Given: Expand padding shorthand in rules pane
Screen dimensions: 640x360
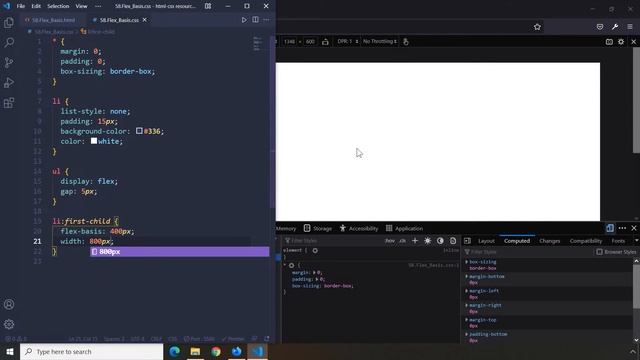Looking at the screenshot, I should 317,279.
